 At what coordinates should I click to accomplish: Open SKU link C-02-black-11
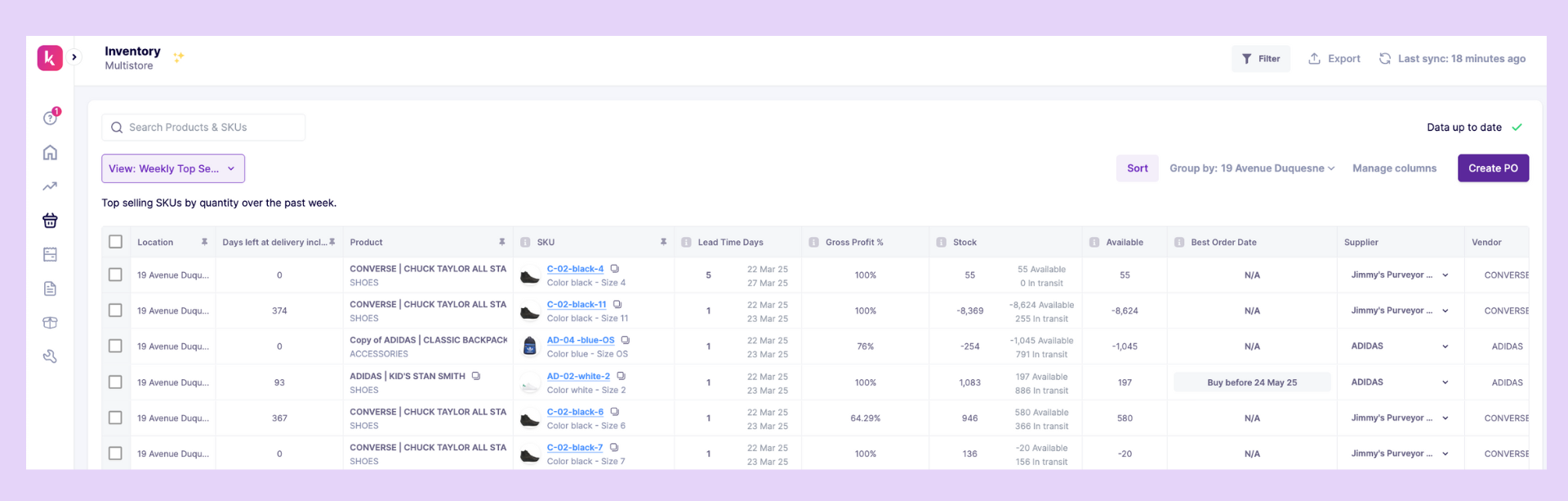pyautogui.click(x=577, y=305)
